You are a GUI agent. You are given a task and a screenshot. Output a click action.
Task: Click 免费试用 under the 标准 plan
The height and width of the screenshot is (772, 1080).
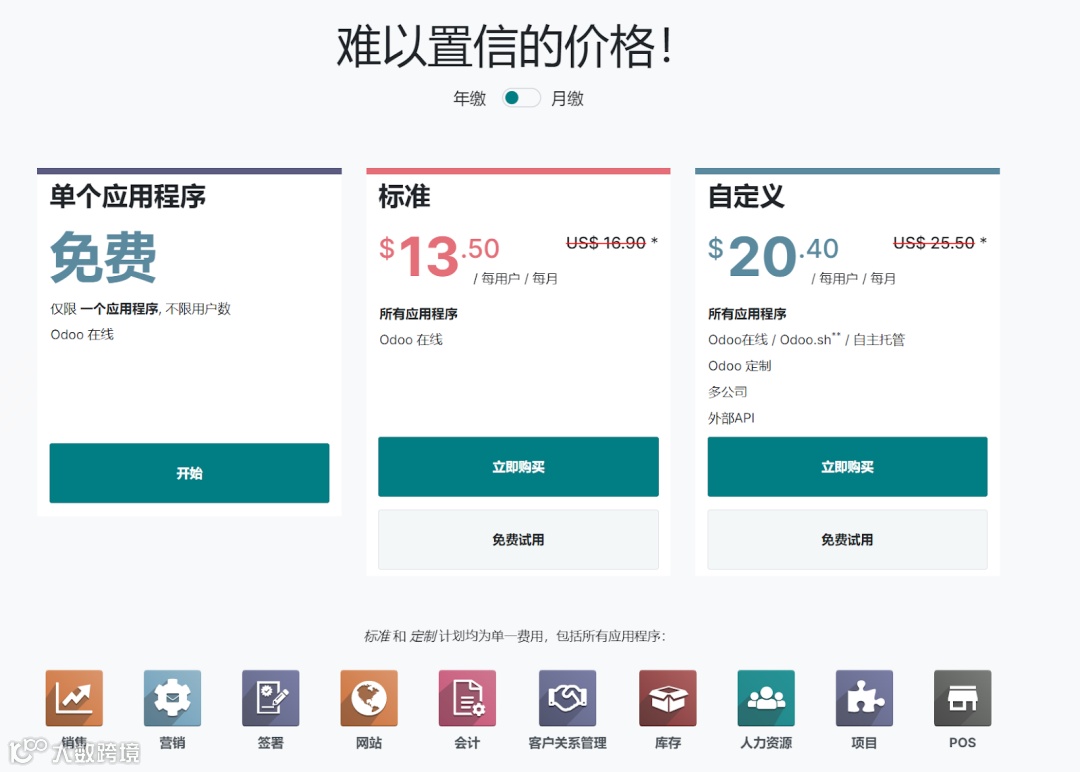[519, 539]
